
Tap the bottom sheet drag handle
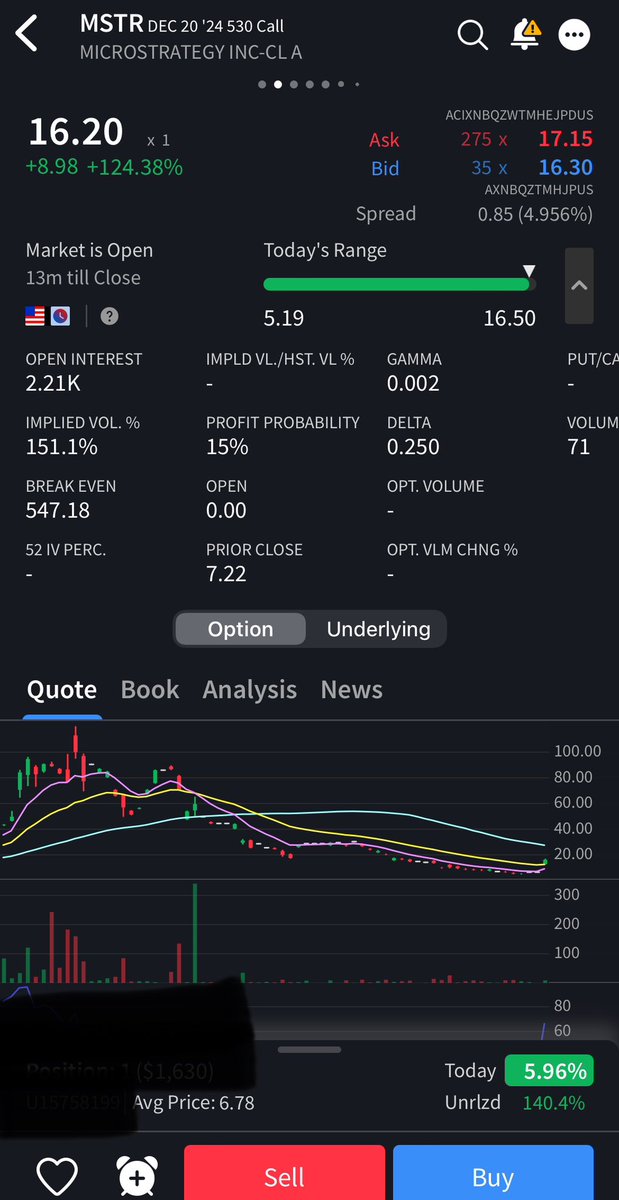[309, 1049]
